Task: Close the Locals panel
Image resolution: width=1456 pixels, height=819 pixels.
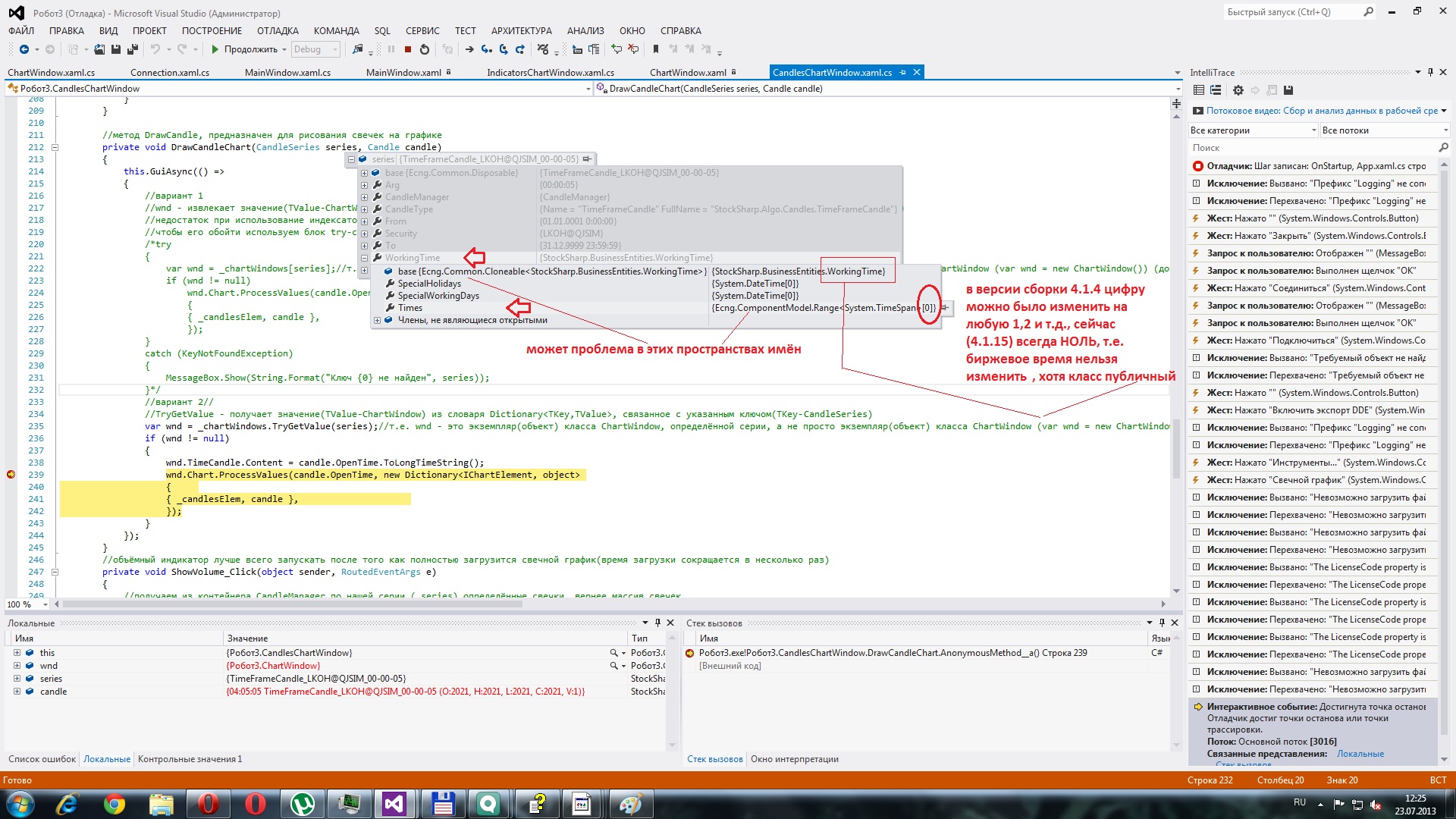Action: 670,623
